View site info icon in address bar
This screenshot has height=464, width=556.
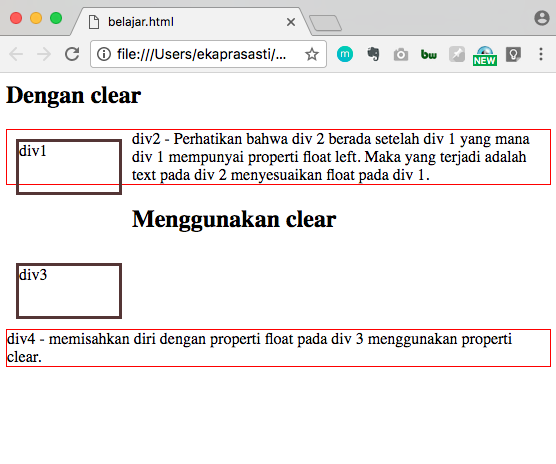pyautogui.click(x=104, y=54)
